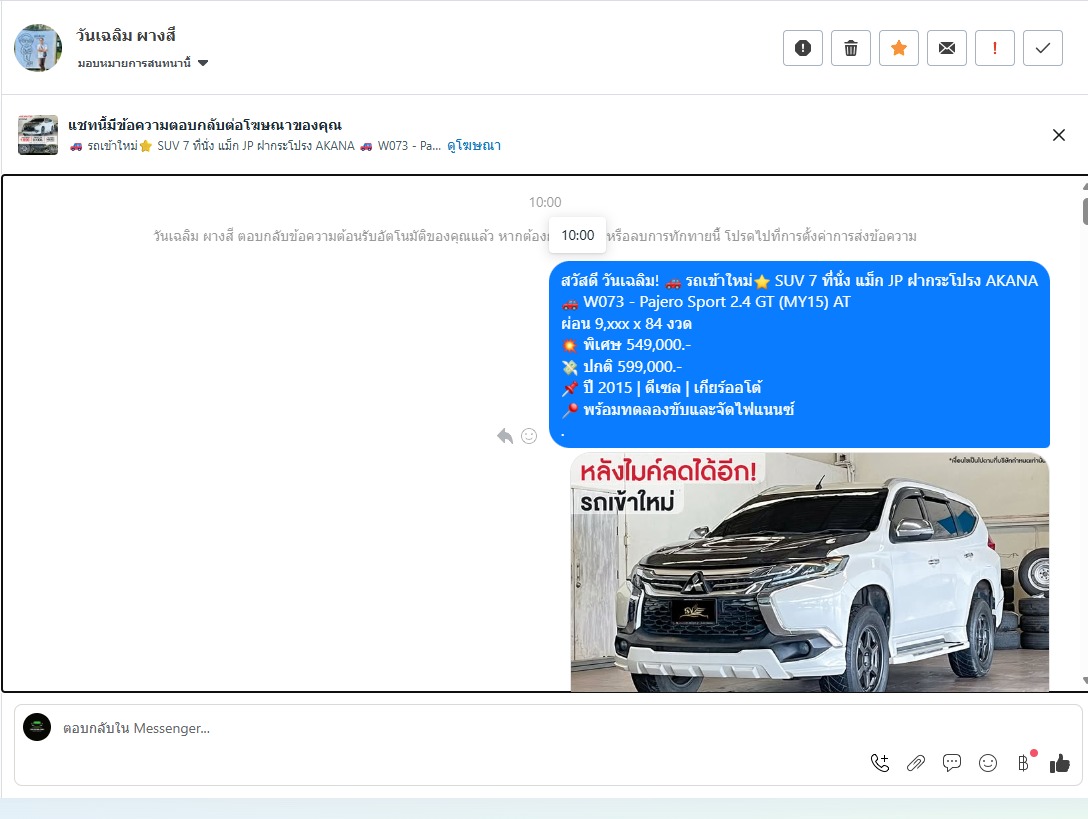Close the ad reply banner

pyautogui.click(x=1058, y=135)
